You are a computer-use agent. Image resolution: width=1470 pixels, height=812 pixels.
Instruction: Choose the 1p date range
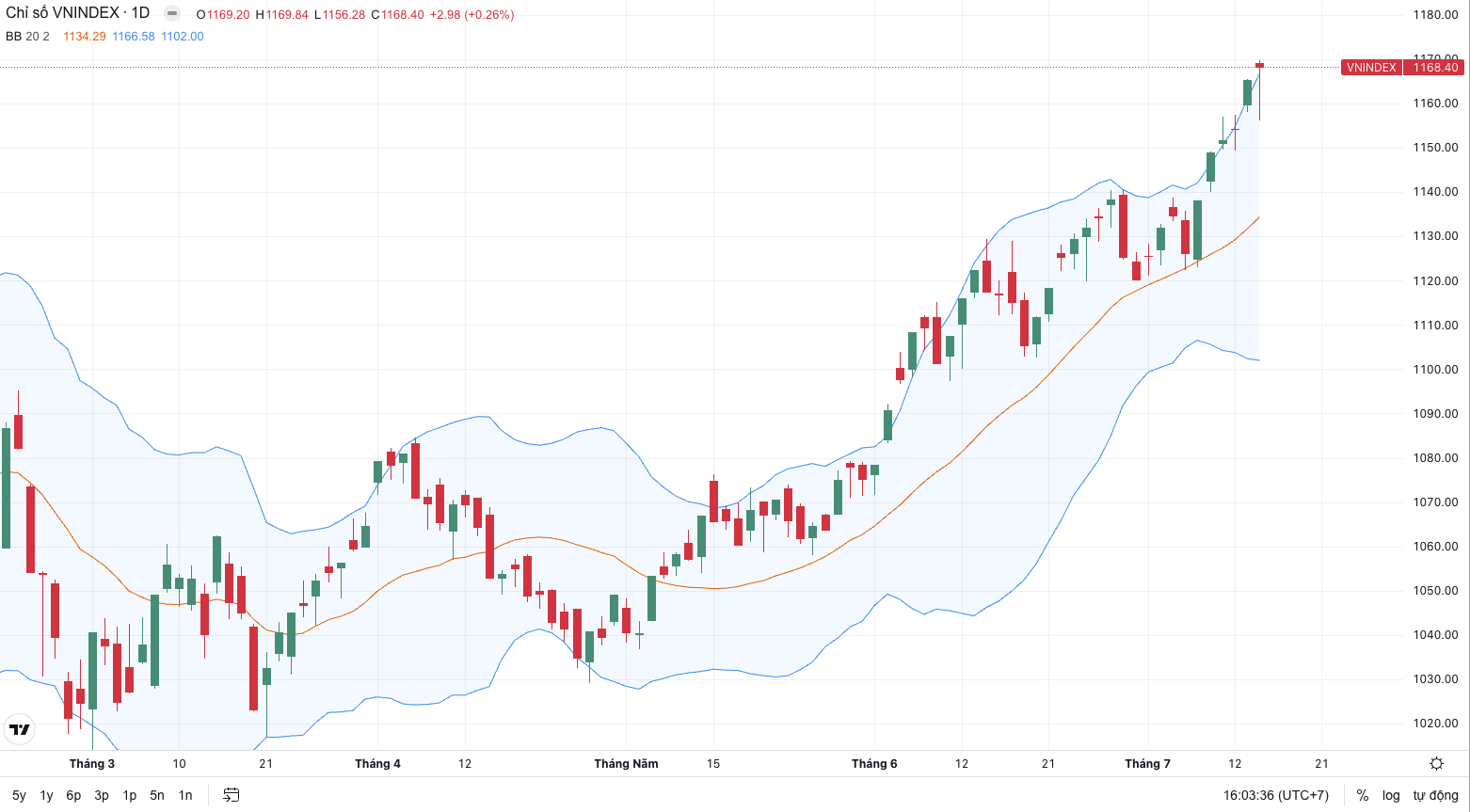click(130, 795)
